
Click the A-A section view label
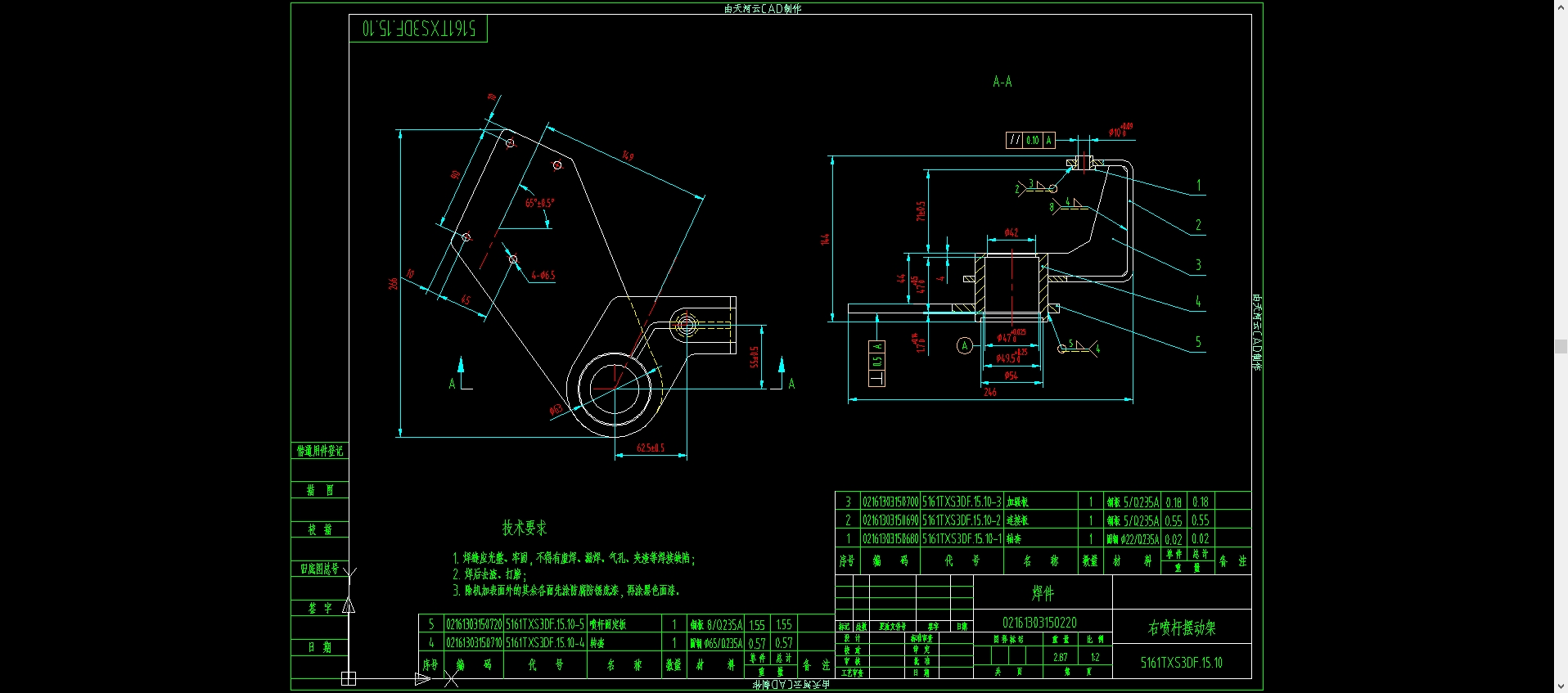pyautogui.click(x=1002, y=81)
